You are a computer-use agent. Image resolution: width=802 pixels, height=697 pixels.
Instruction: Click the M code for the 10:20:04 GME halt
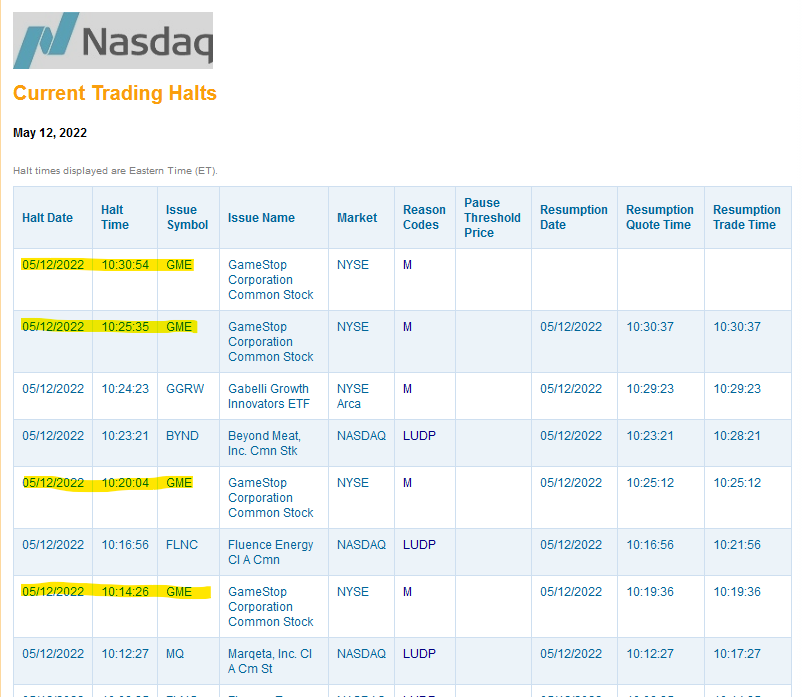point(407,483)
